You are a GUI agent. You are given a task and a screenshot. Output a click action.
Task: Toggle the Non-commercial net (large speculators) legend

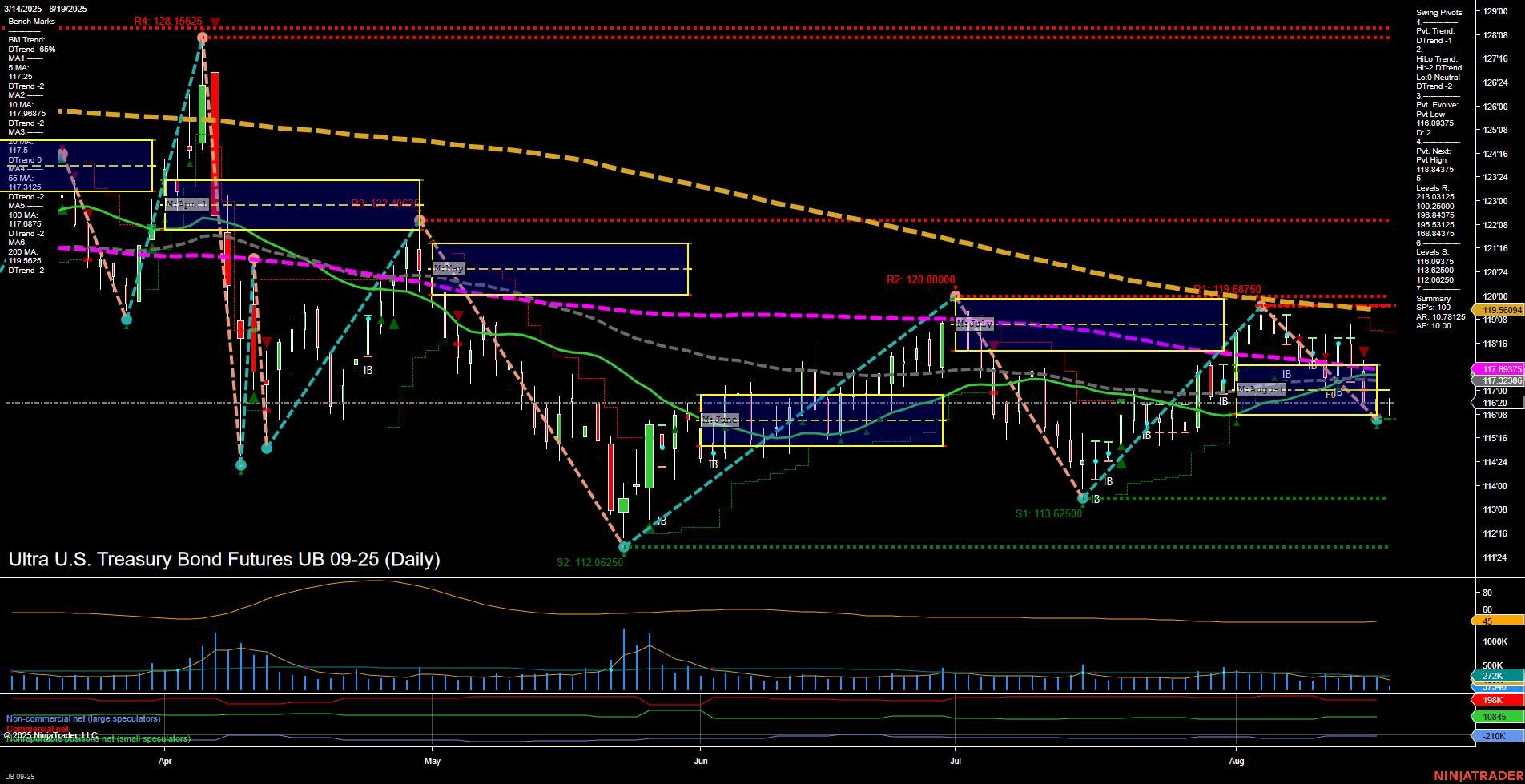tap(82, 718)
